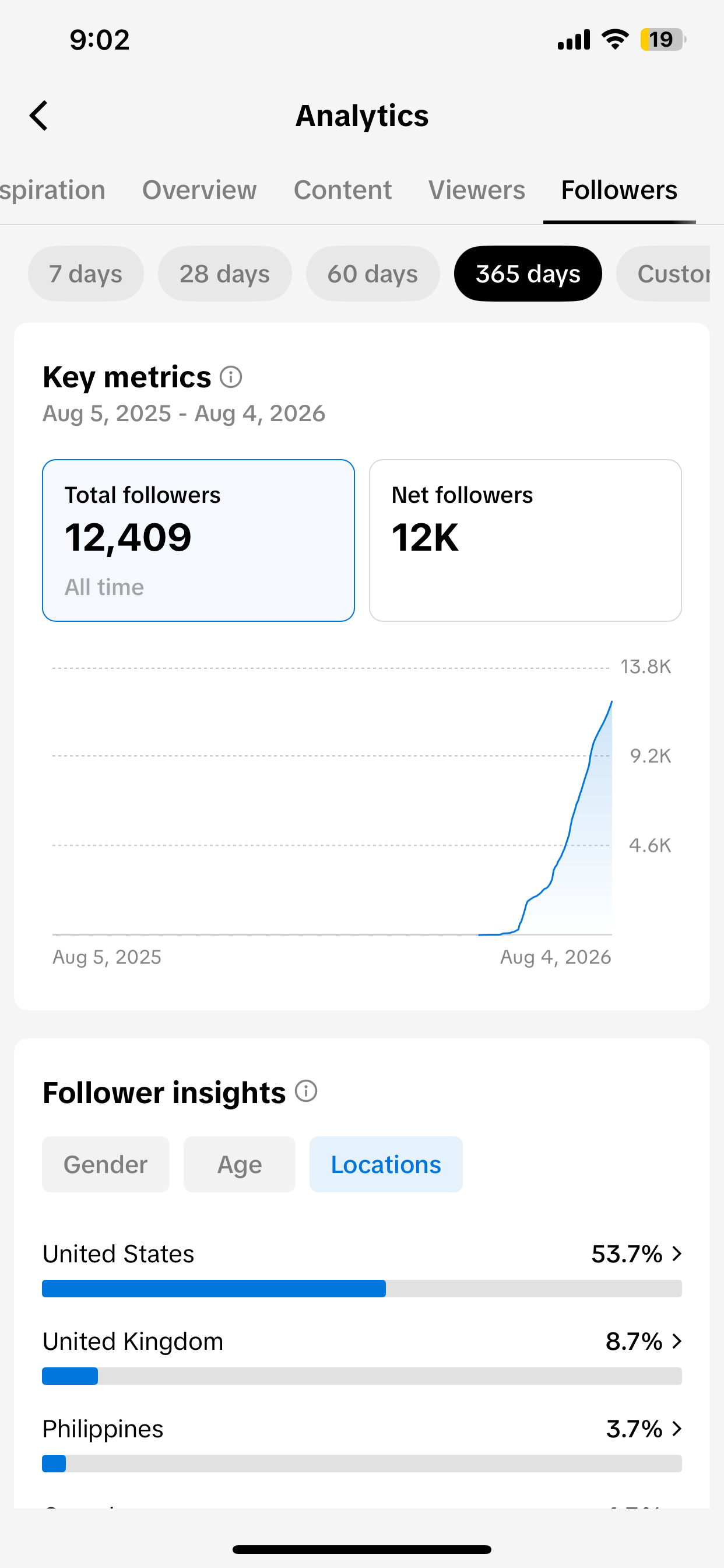Switch to the Overview tab
The image size is (724, 1568).
click(199, 190)
